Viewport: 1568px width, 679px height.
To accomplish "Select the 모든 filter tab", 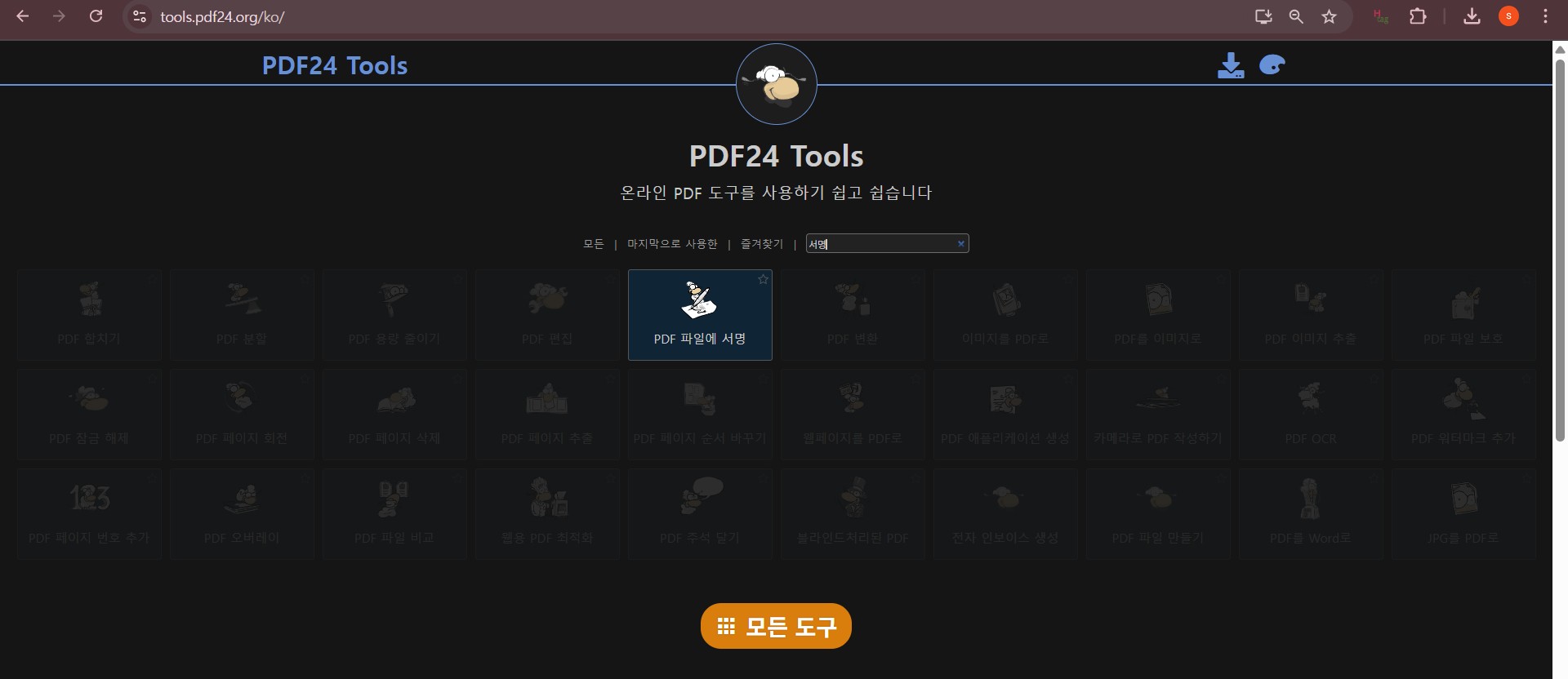I will click(x=594, y=244).
